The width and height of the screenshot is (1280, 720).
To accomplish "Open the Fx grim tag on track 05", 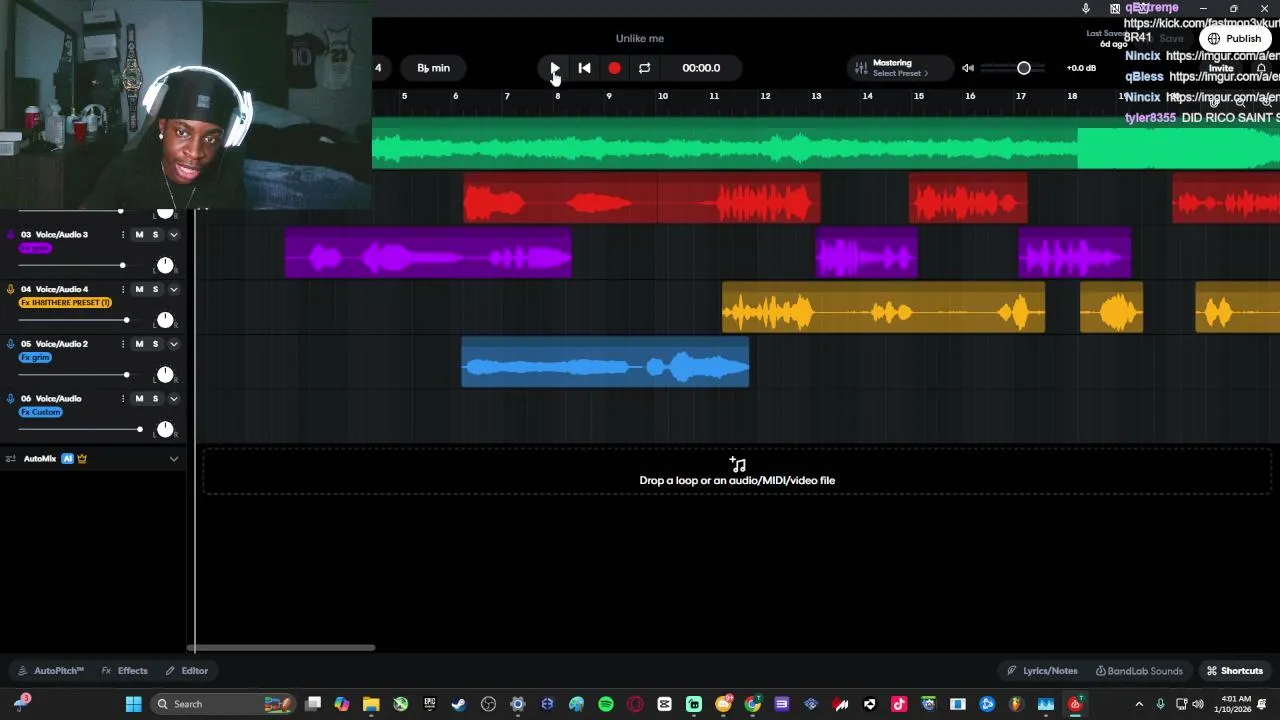I will coord(35,357).
